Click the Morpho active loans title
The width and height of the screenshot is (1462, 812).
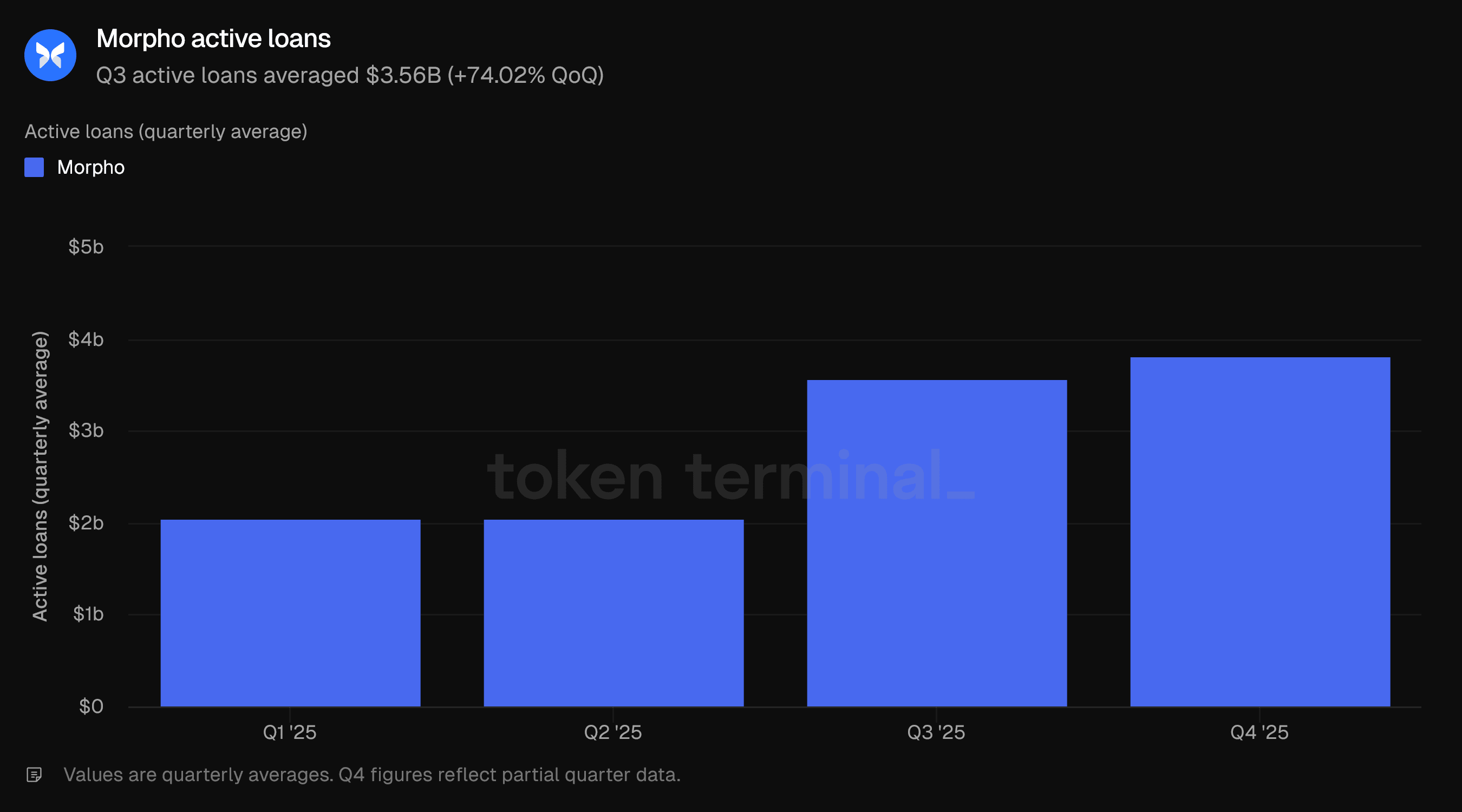213,38
